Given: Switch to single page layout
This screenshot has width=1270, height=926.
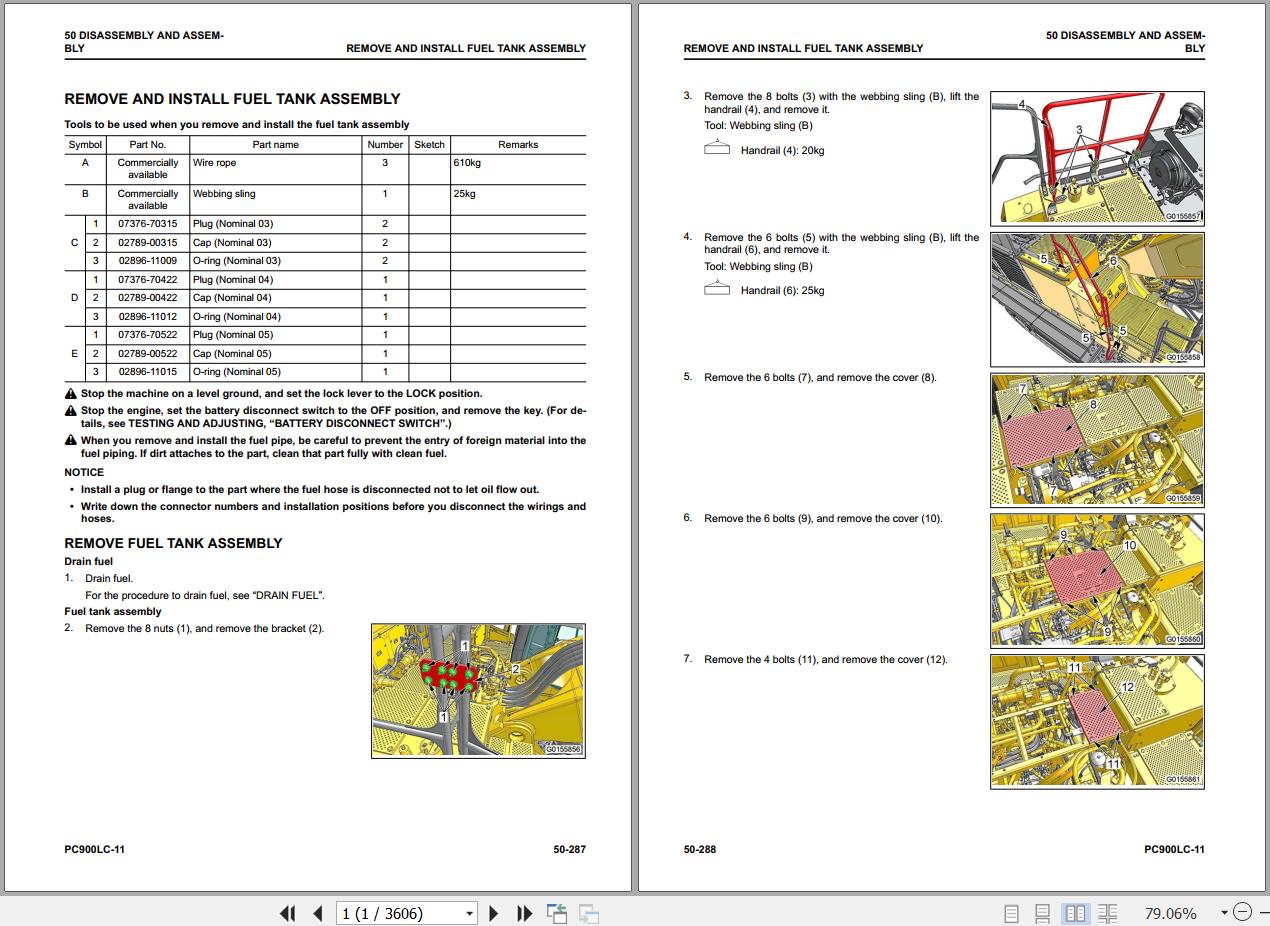Looking at the screenshot, I should point(1011,913).
